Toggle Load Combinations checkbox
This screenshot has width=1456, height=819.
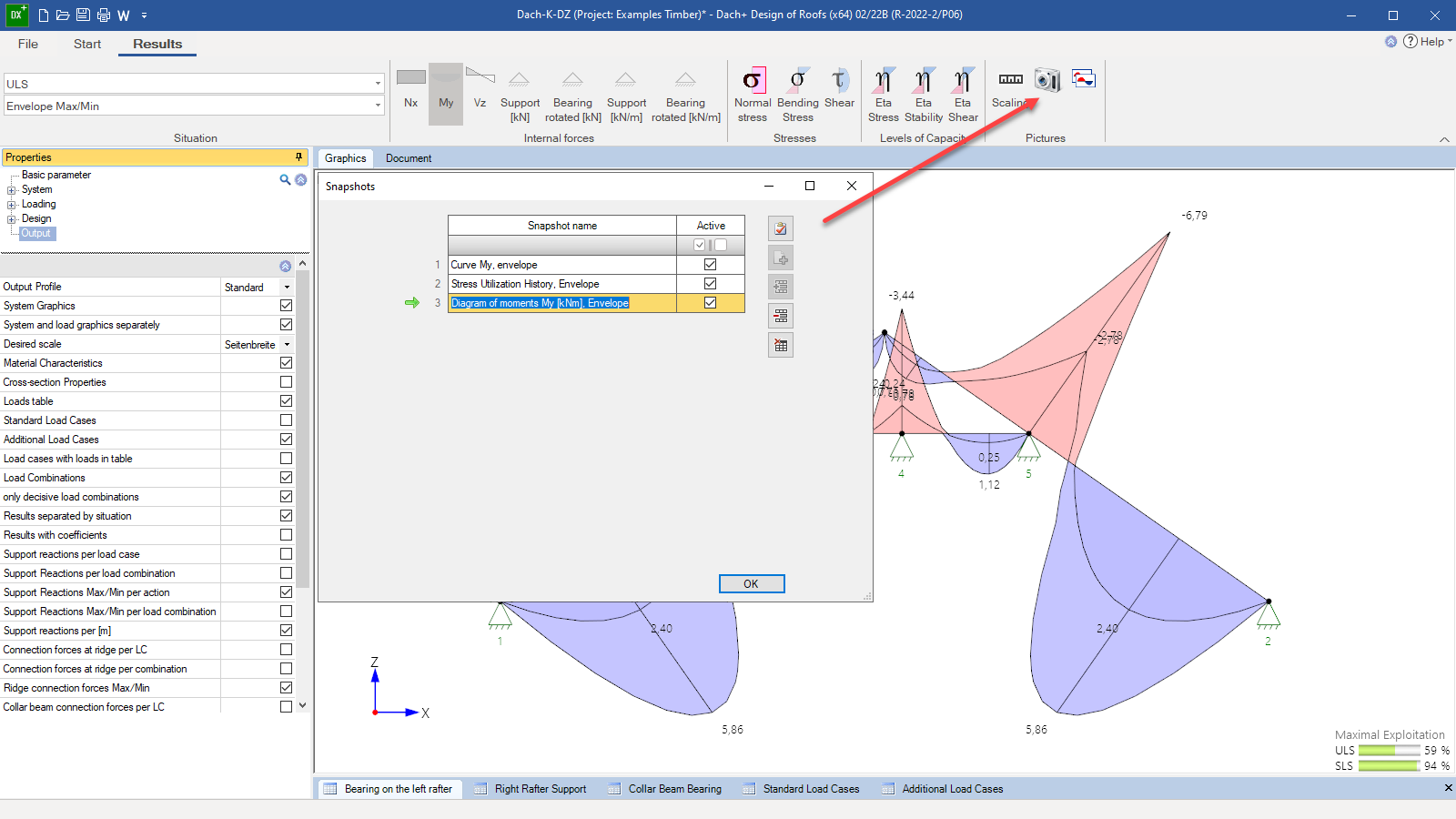point(287,478)
